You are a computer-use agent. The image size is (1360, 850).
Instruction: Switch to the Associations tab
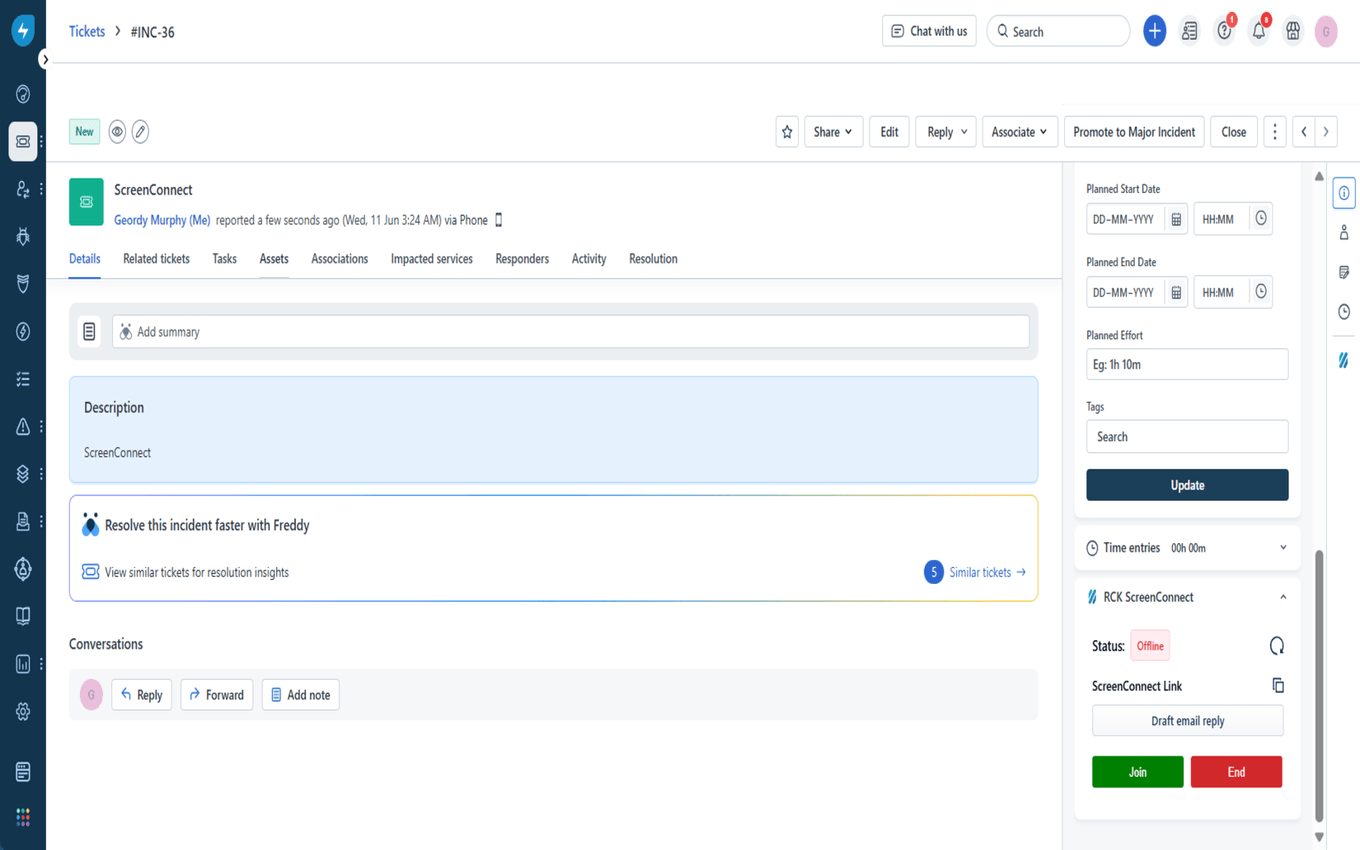pyautogui.click(x=340, y=259)
